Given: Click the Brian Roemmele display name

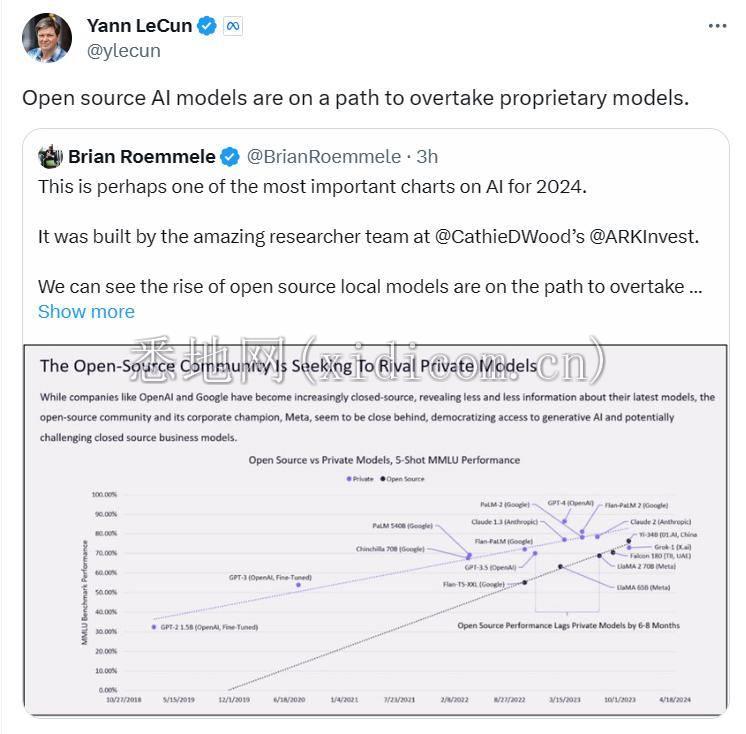Looking at the screenshot, I should [x=142, y=157].
